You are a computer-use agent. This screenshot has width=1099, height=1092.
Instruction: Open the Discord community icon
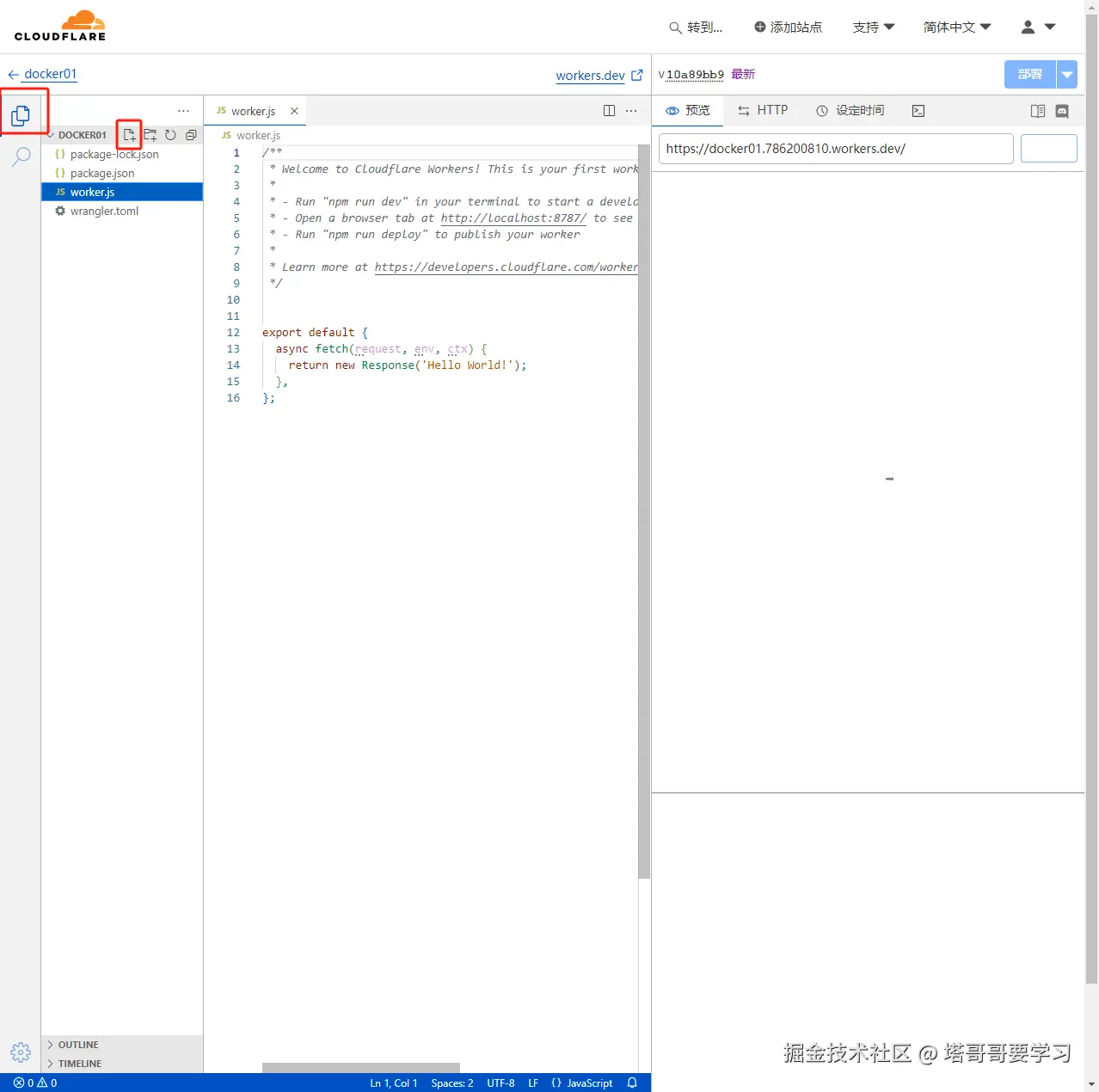click(1062, 111)
